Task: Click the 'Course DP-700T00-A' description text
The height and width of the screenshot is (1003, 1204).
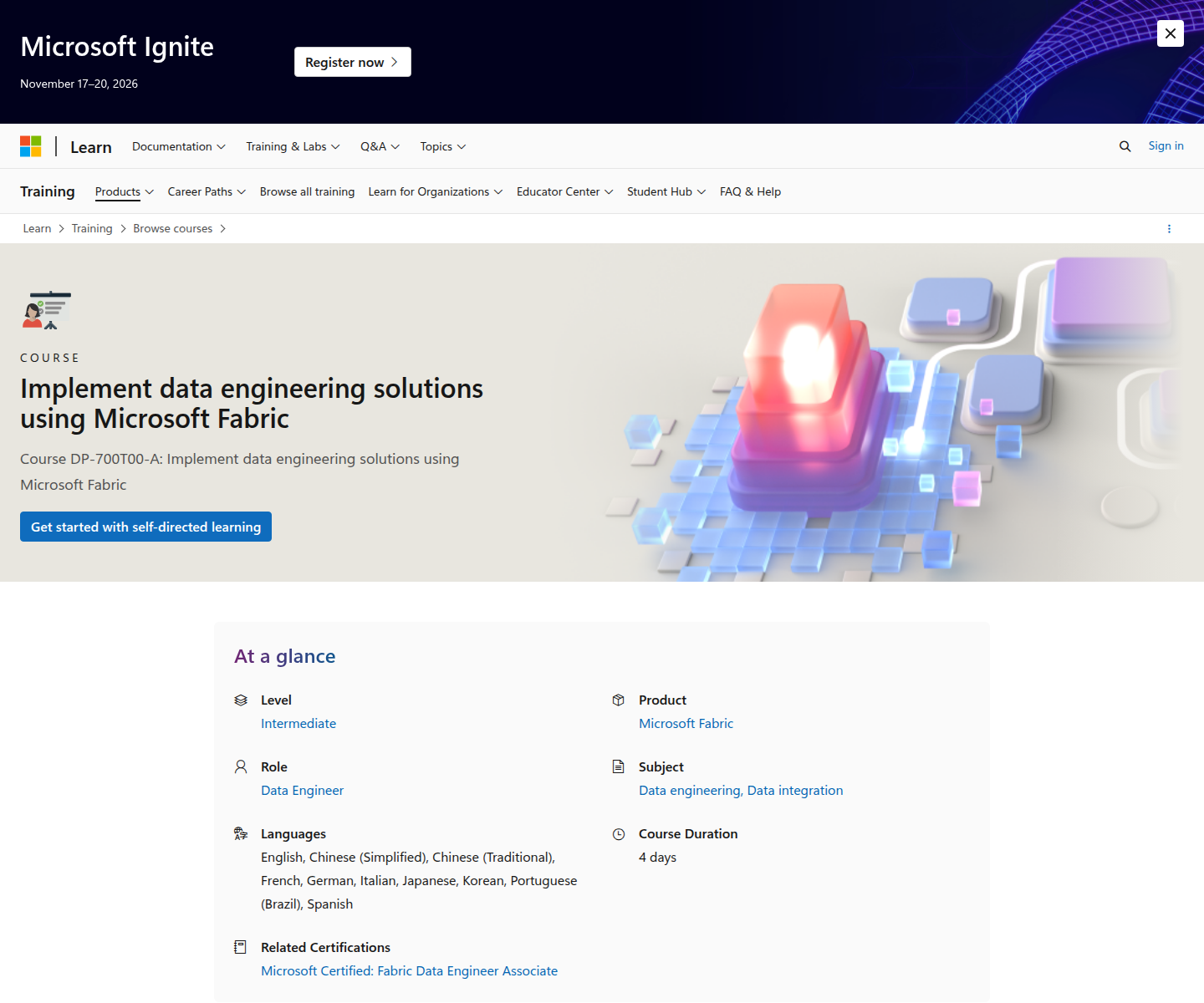Action: point(240,471)
